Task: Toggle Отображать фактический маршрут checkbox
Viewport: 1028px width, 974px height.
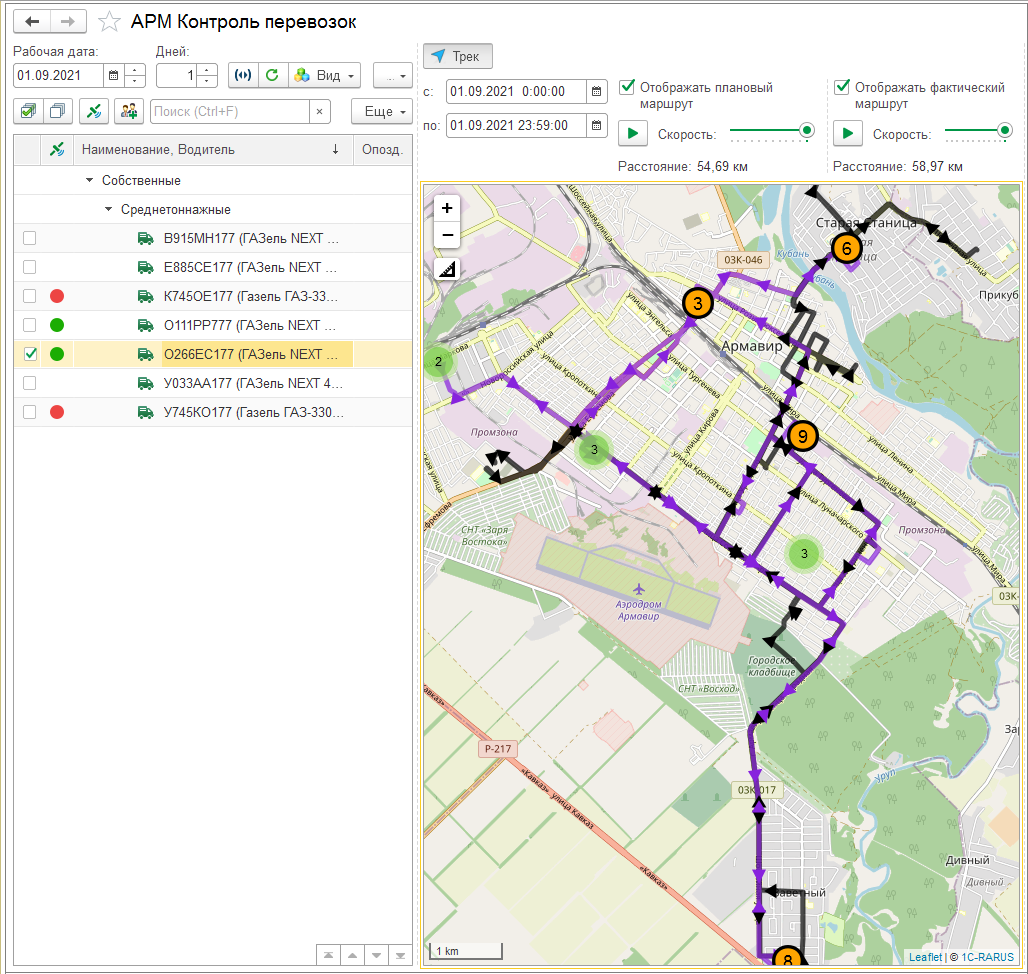Action: tap(842, 87)
